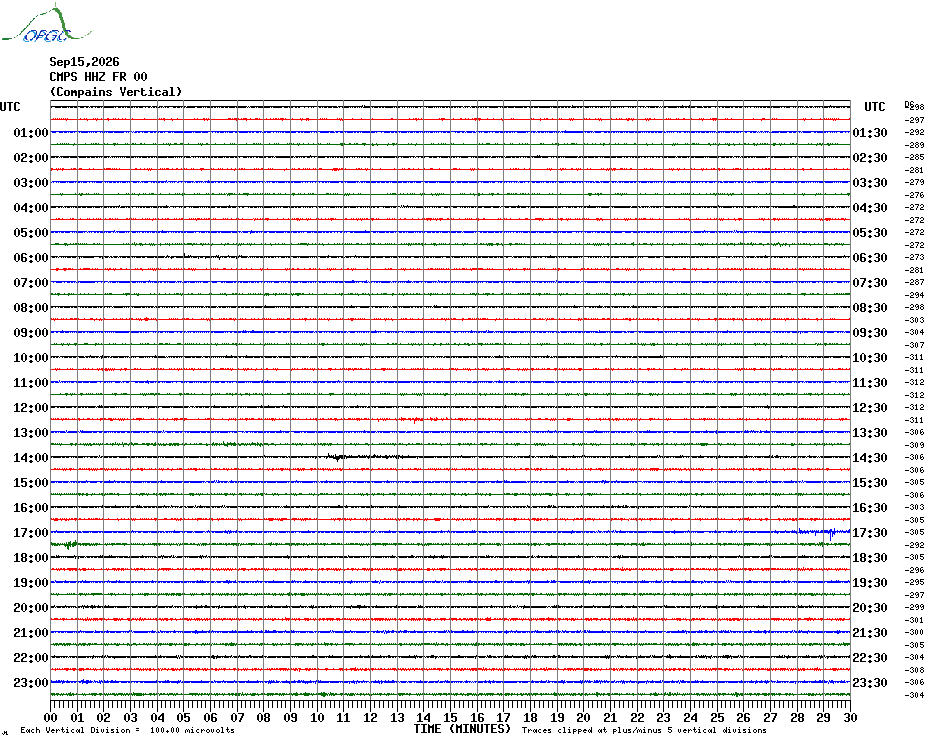Click the Each Vertical Division scale note

127,730
